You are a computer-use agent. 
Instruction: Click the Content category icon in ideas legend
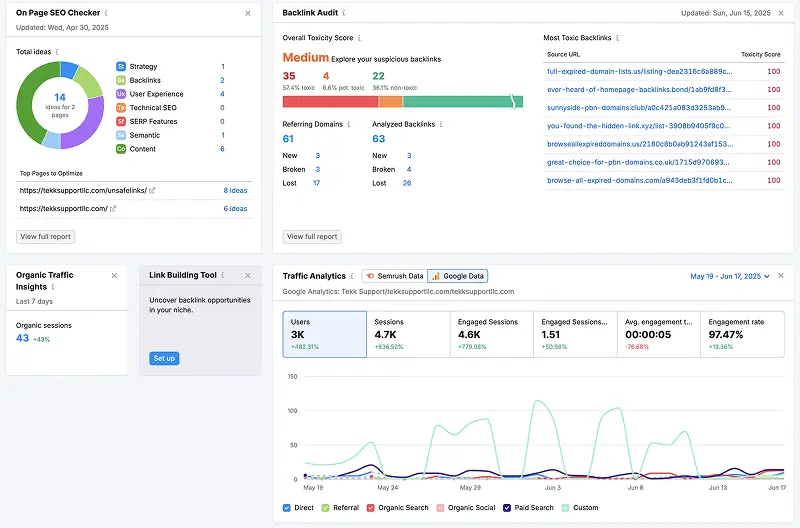click(121, 149)
